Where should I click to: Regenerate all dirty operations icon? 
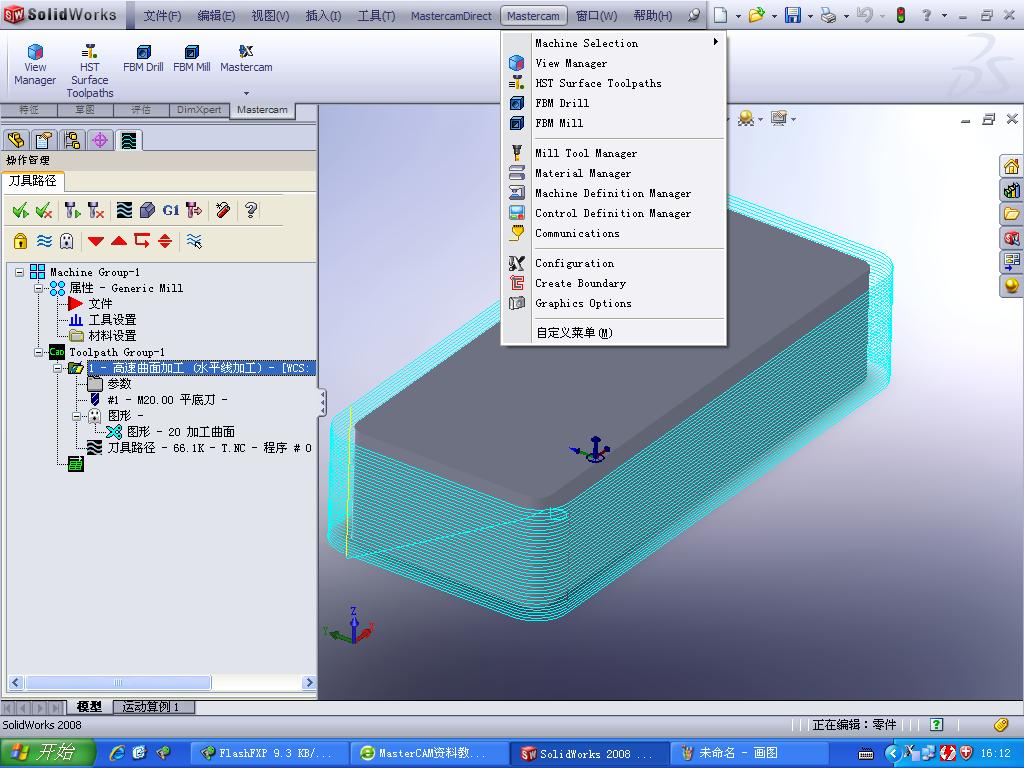tap(96, 210)
